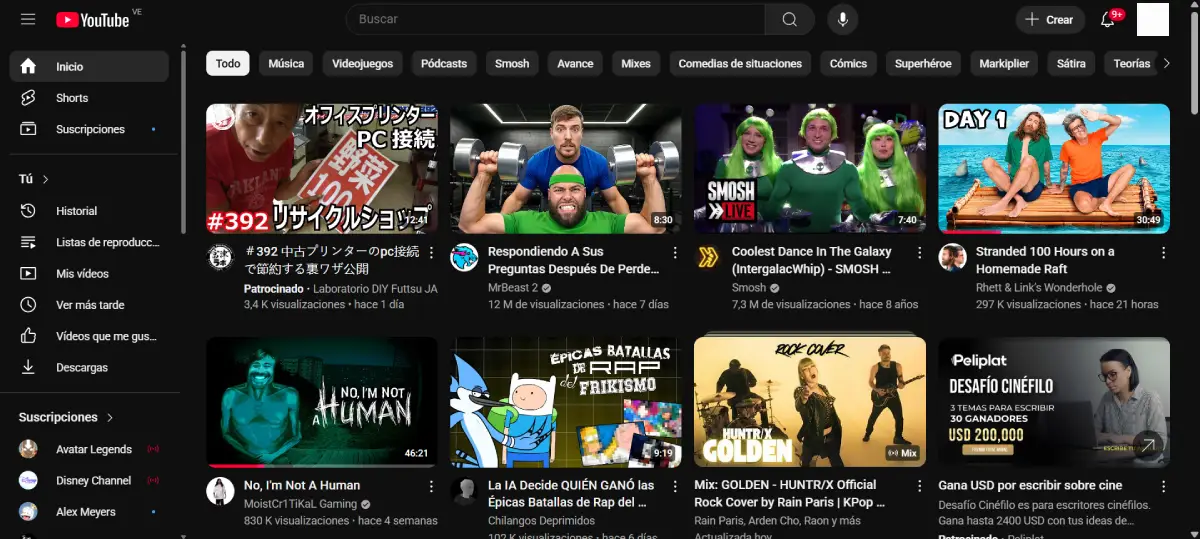Go to Inicio in sidebar
1200x539 pixels.
coord(70,67)
